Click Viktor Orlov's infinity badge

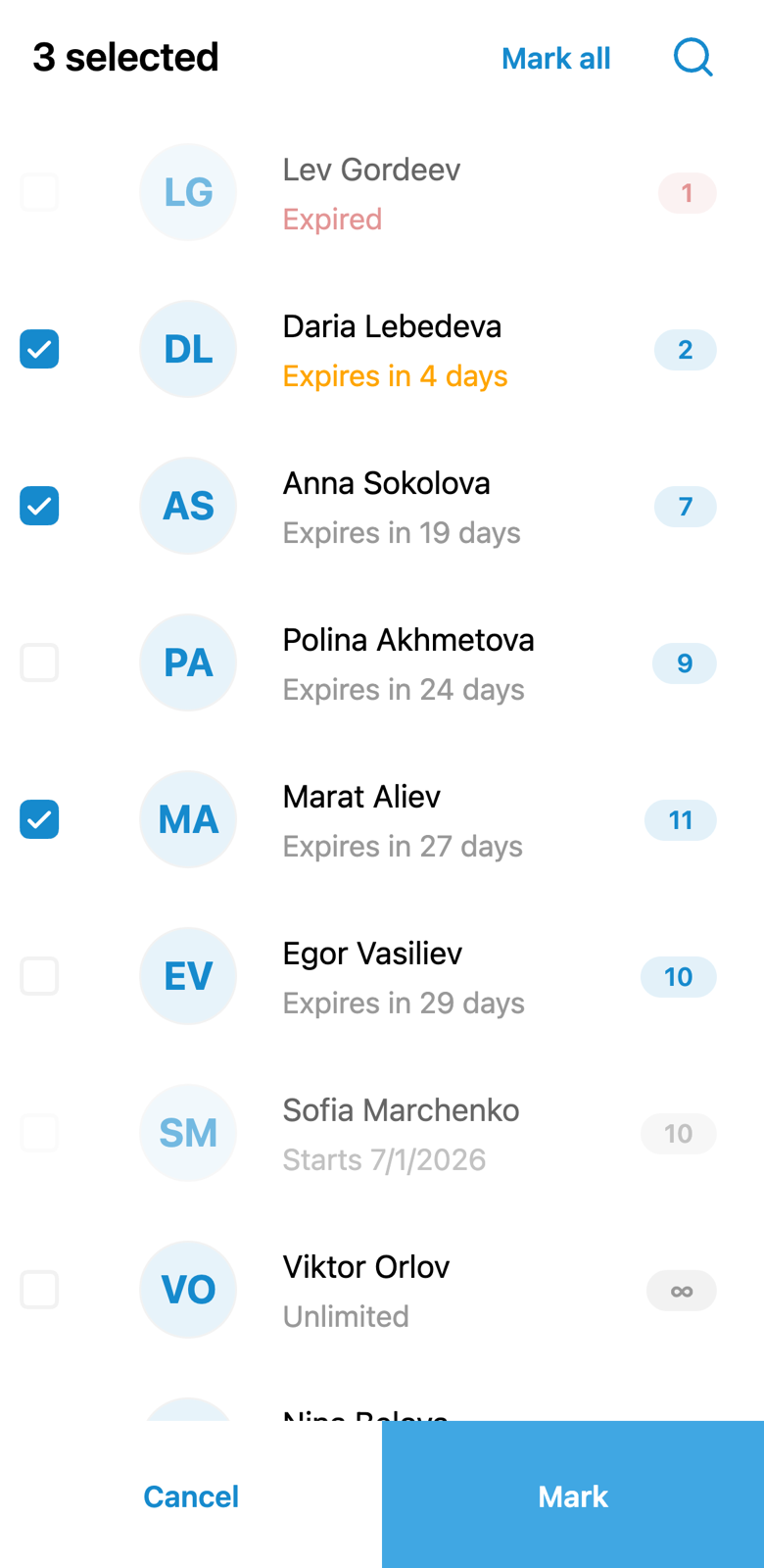tap(682, 1291)
